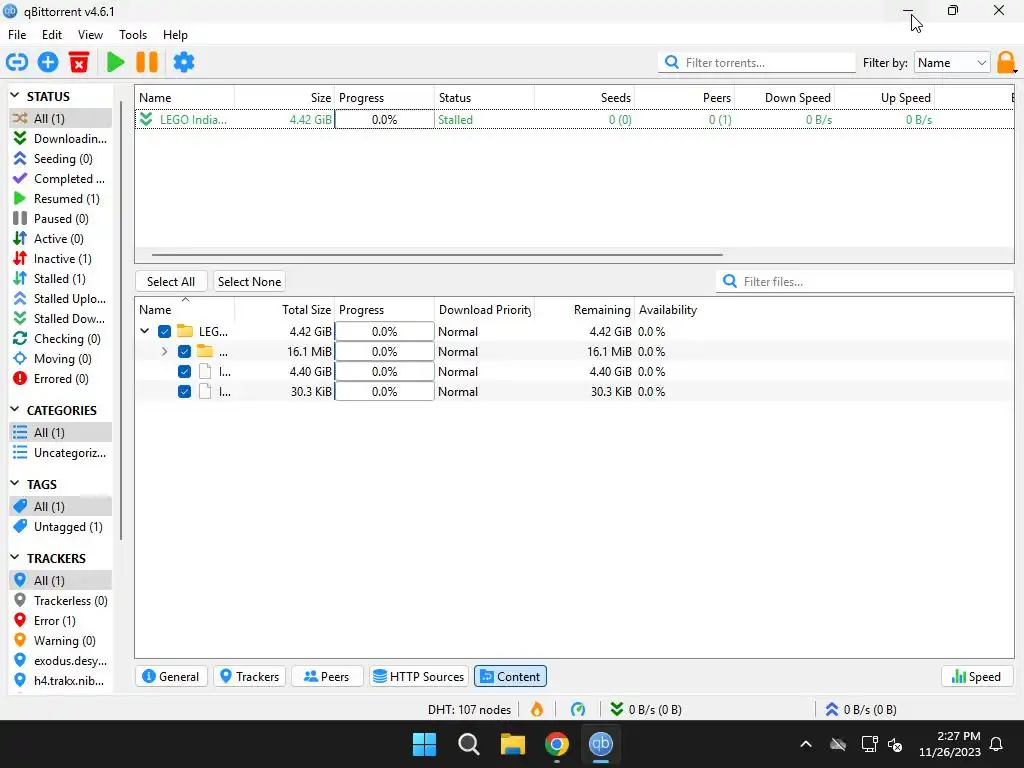Screen dimensions: 1024x768
Task: Collapse the CATEGORIES sidebar section
Action: [14, 409]
